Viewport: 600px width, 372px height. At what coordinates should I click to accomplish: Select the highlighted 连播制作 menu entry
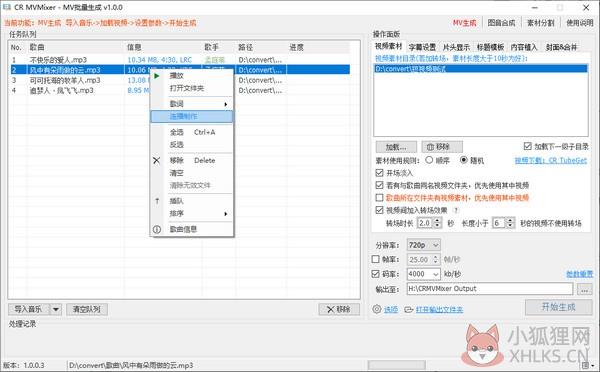(x=192, y=116)
